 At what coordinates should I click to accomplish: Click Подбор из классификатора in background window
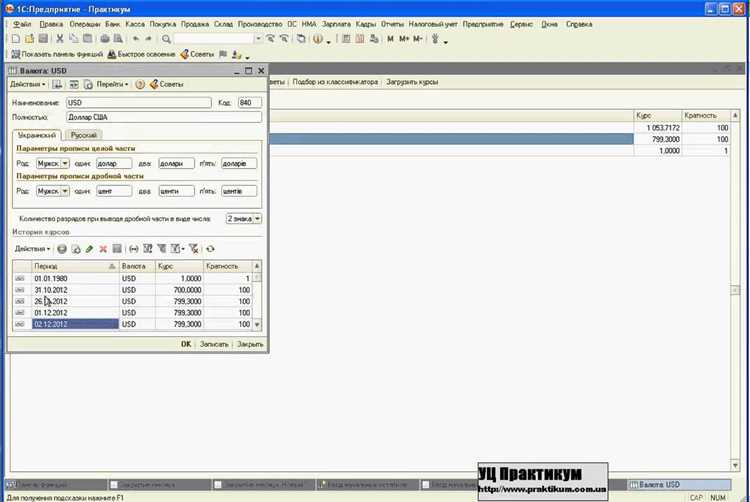(x=335, y=82)
